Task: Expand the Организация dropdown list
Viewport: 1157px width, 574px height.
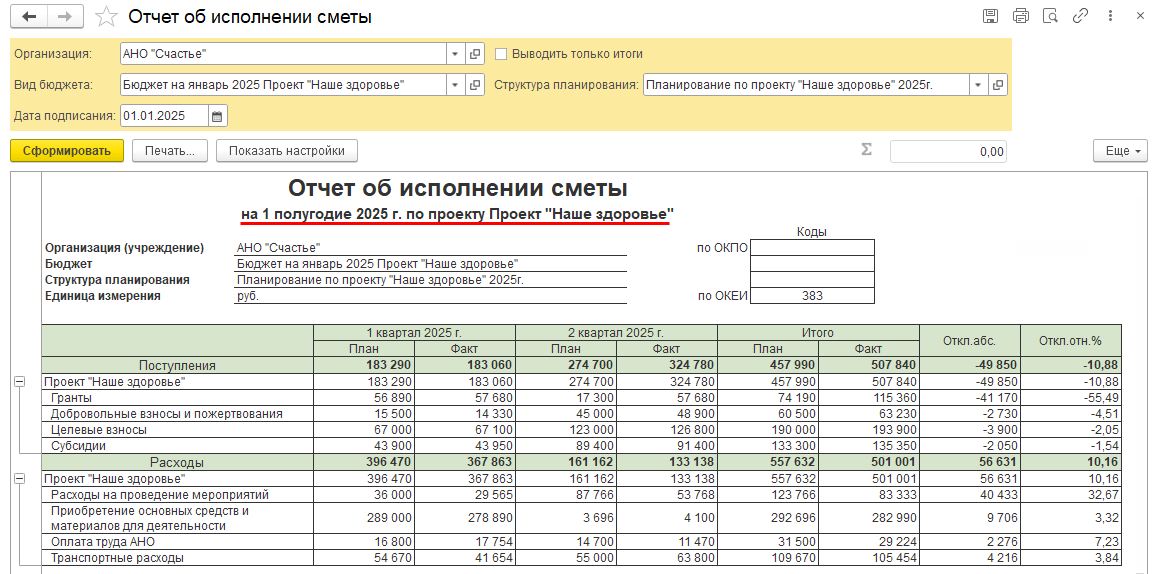Action: (455, 54)
